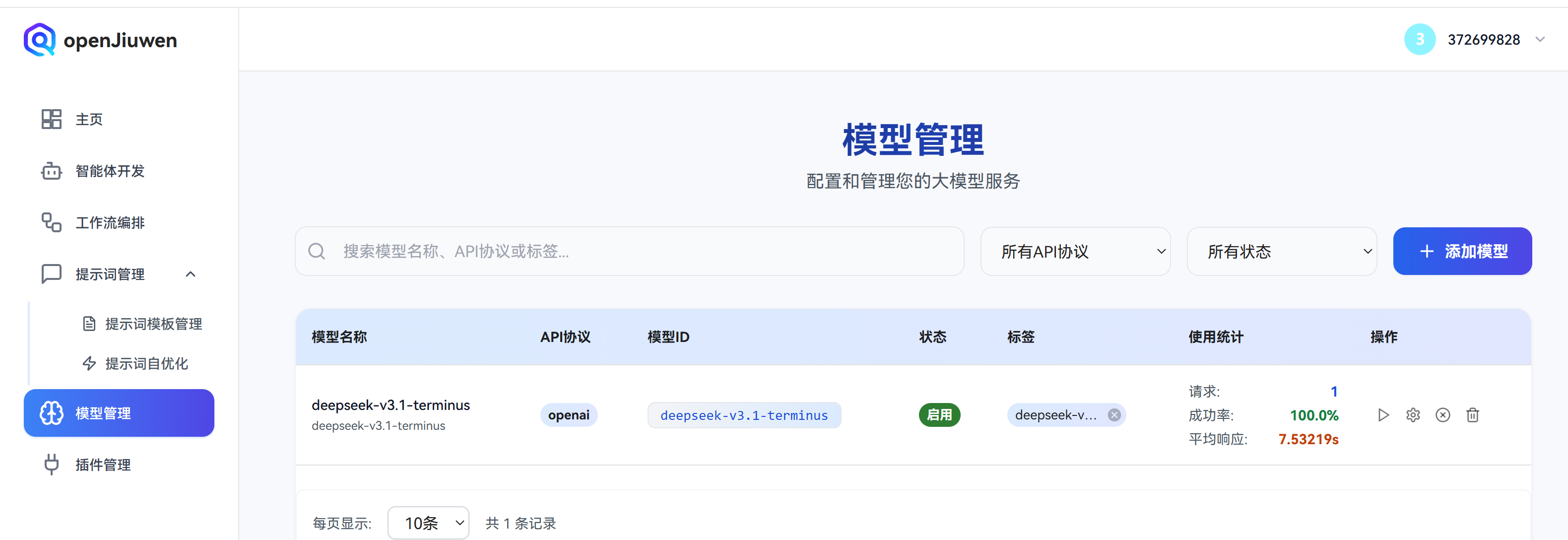Viewport: 1568px width, 540px height.
Task: Click the play/test icon for deepseek model
Action: 1383,415
